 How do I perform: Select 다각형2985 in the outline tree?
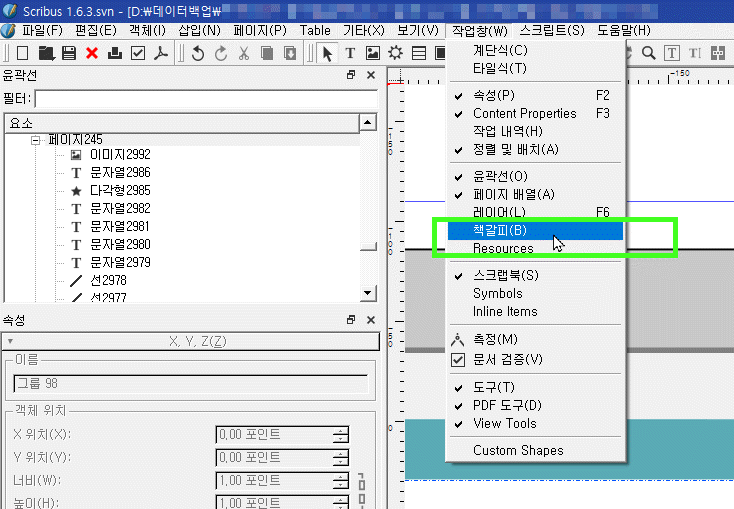(x=120, y=191)
